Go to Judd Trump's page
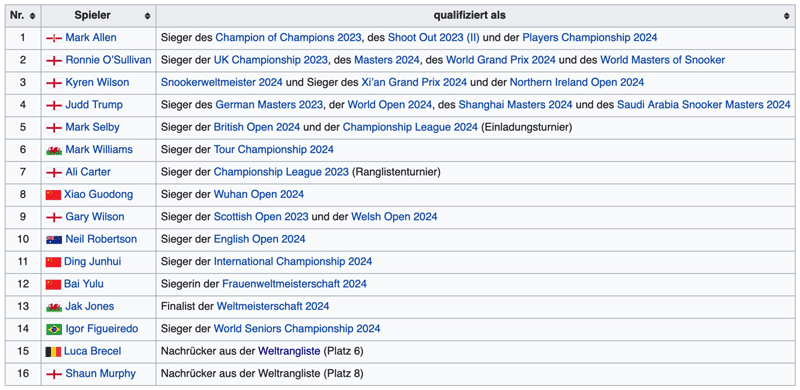The image size is (800, 390). tap(94, 105)
